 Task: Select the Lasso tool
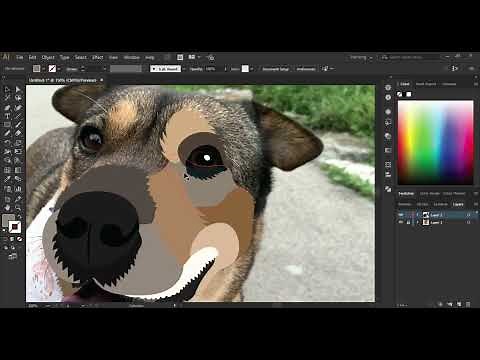[18, 98]
